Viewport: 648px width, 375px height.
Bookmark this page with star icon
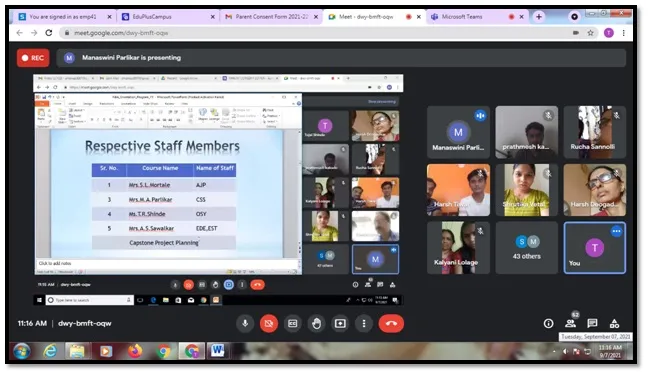590,33
